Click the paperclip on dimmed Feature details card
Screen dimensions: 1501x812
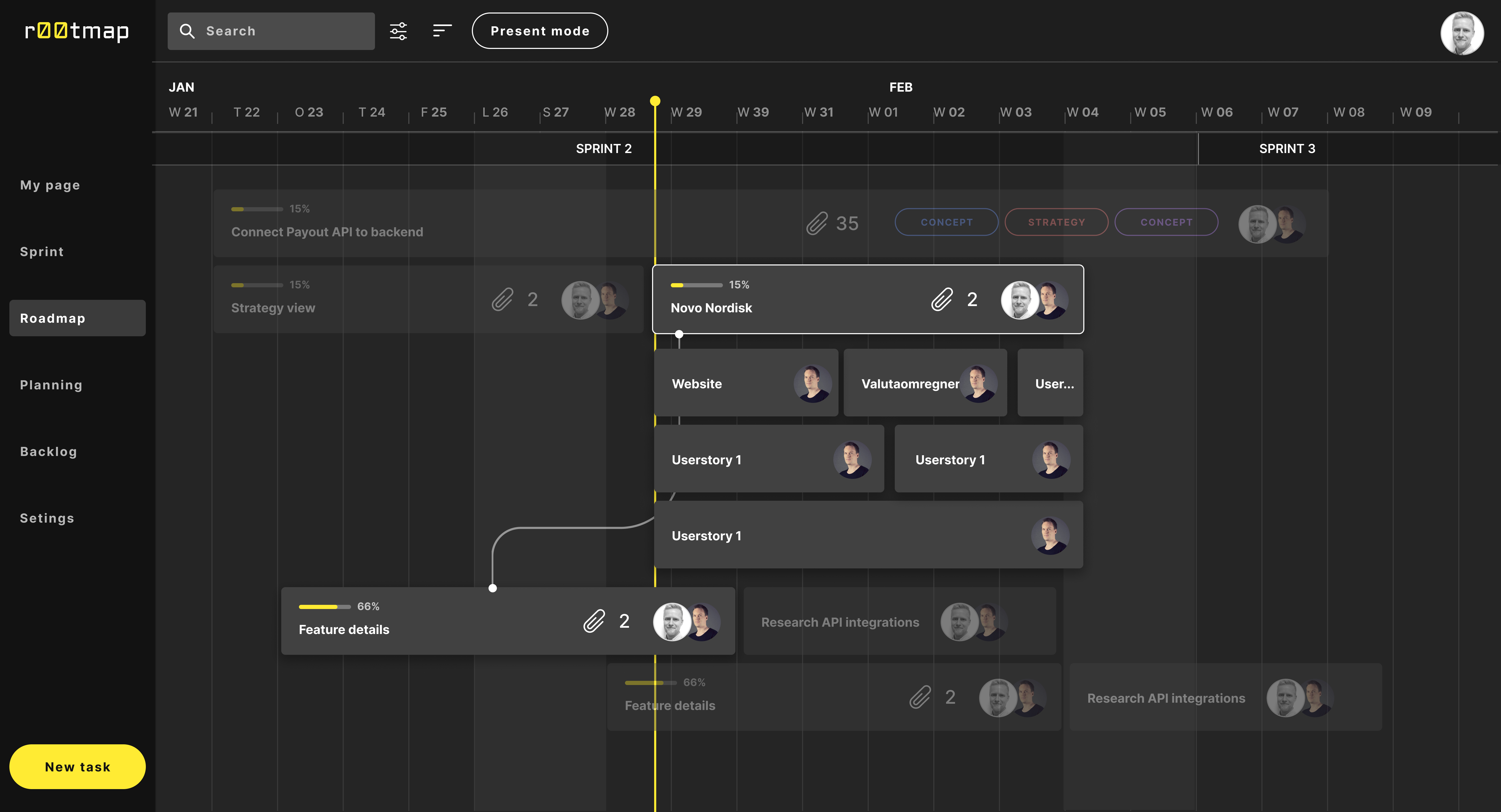[x=920, y=697]
